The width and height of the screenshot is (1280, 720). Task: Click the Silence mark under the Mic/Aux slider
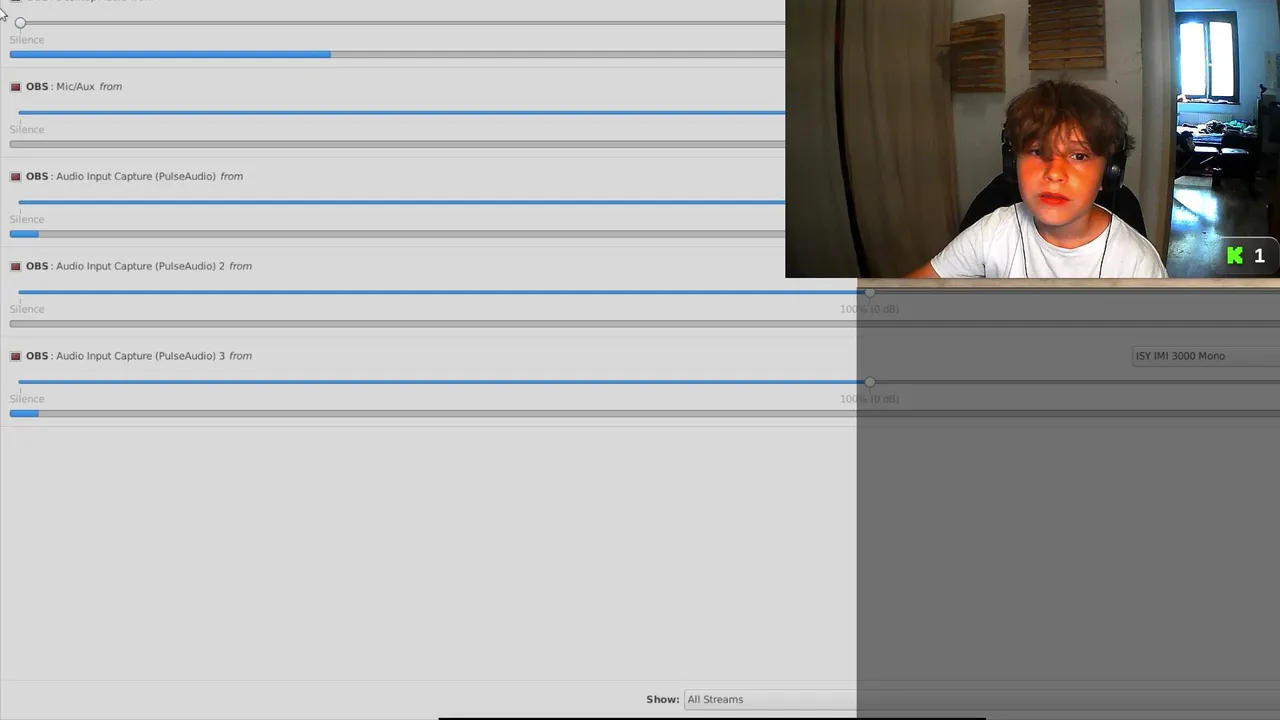pyautogui.click(x=27, y=130)
